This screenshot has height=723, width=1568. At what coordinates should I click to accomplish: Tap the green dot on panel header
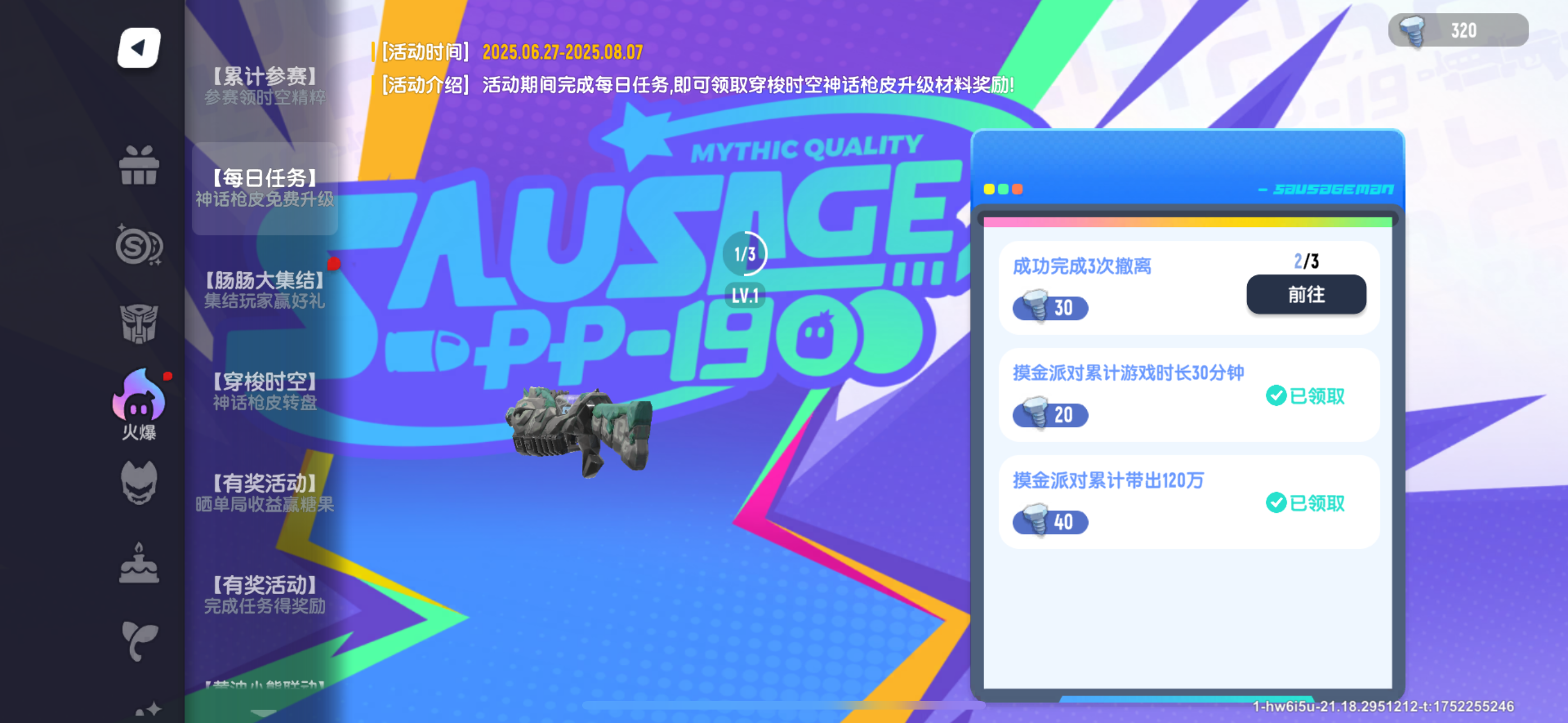click(x=1003, y=189)
